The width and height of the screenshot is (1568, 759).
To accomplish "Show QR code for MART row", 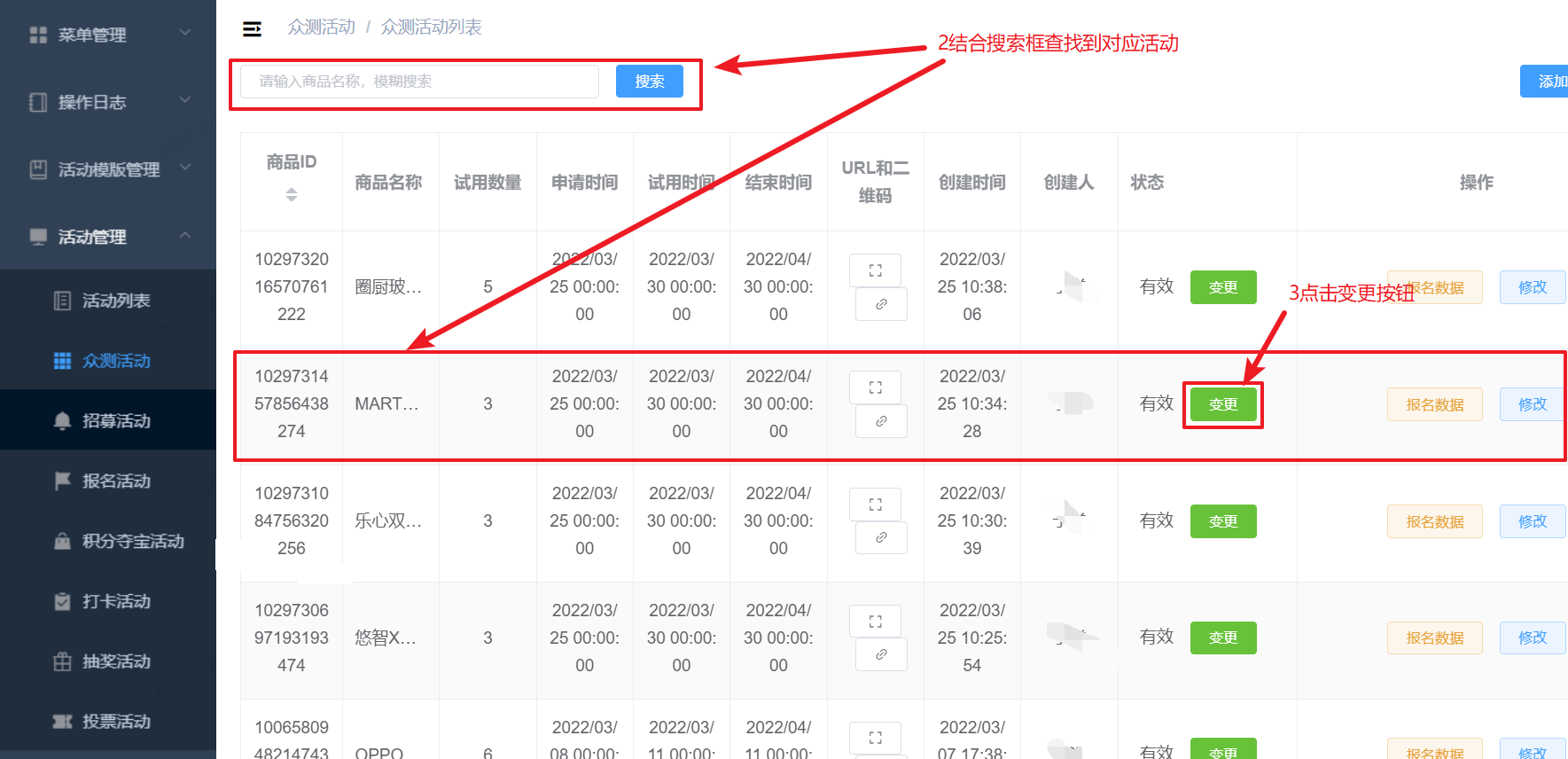I will click(876, 387).
